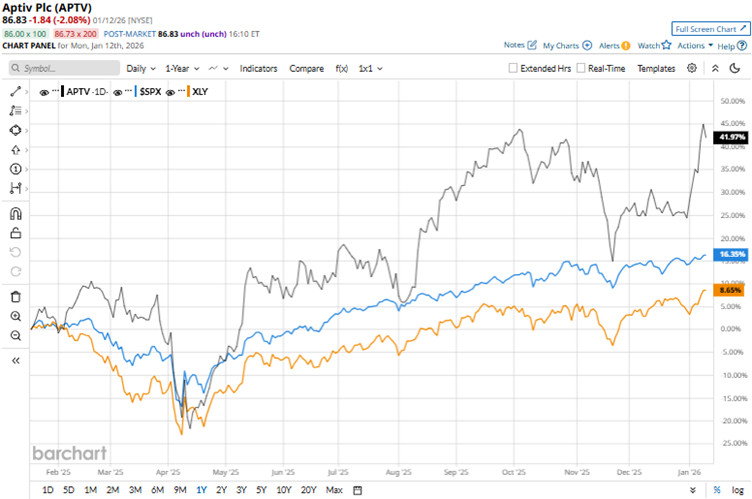Image resolution: width=752 pixels, height=499 pixels.
Task: Open the Indicators menu
Action: coord(258,69)
